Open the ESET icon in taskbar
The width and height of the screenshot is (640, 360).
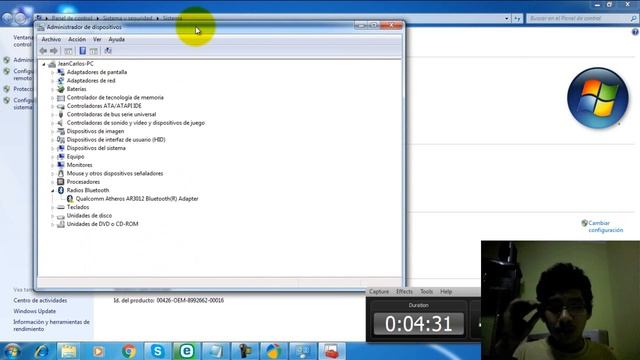(x=187, y=351)
